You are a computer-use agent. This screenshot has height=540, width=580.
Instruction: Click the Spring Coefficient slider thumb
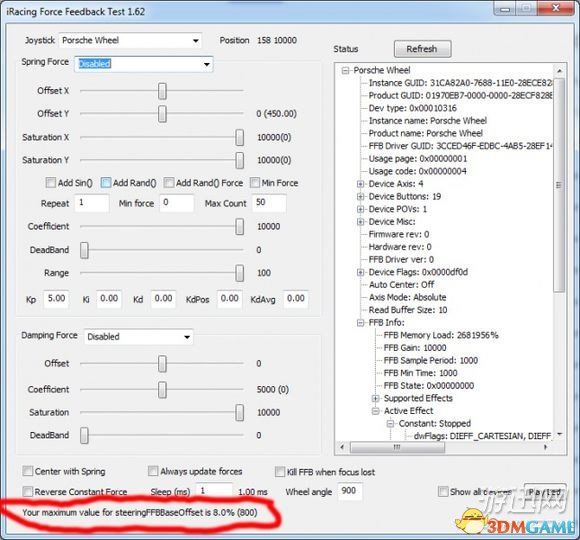coord(240,227)
